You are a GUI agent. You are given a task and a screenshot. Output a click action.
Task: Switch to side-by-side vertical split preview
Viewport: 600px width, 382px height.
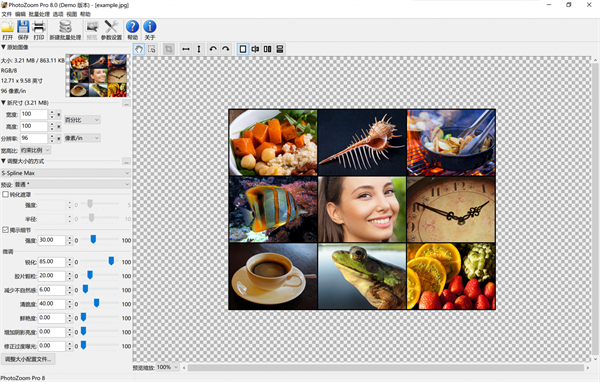[x=267, y=49]
